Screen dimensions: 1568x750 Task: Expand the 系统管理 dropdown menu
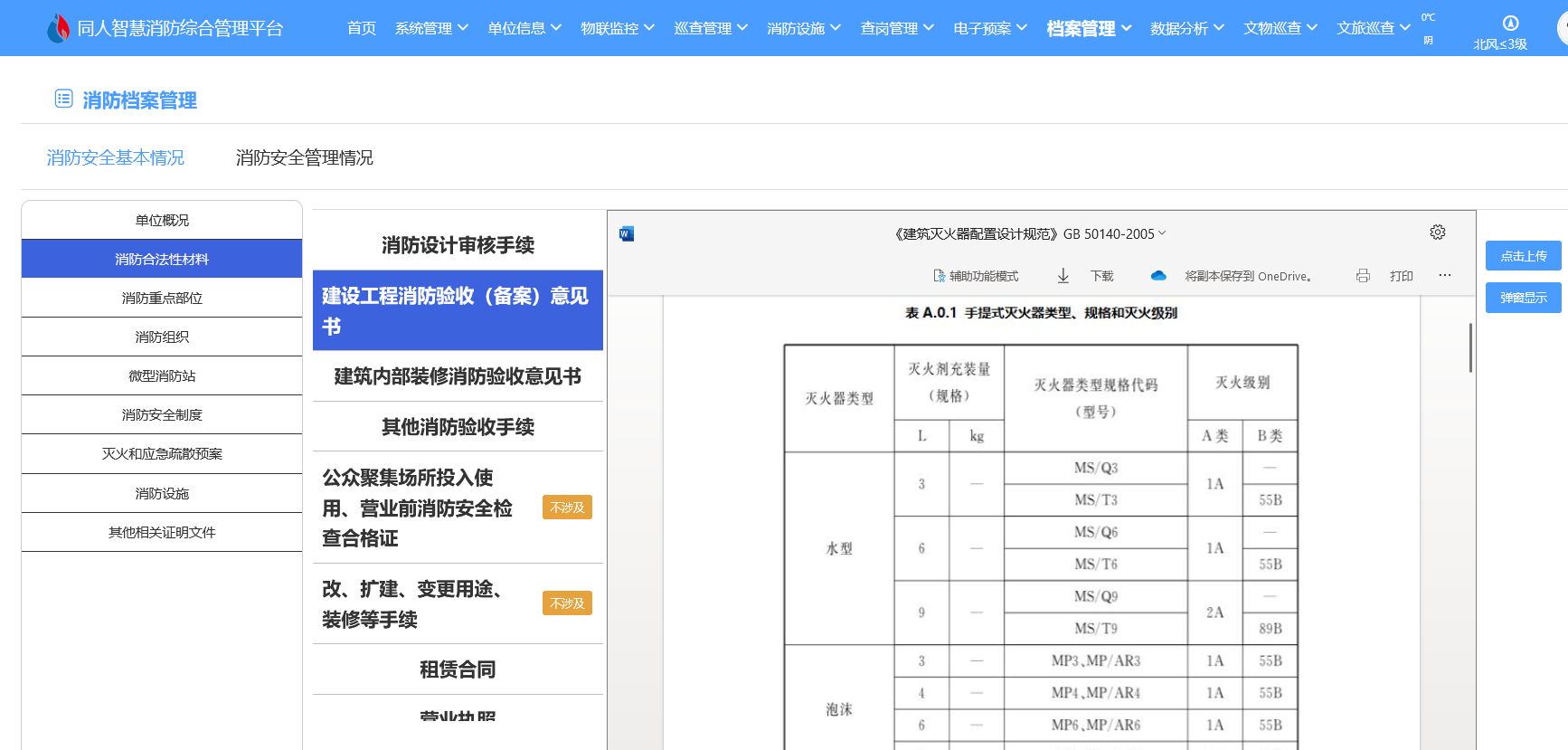point(431,28)
